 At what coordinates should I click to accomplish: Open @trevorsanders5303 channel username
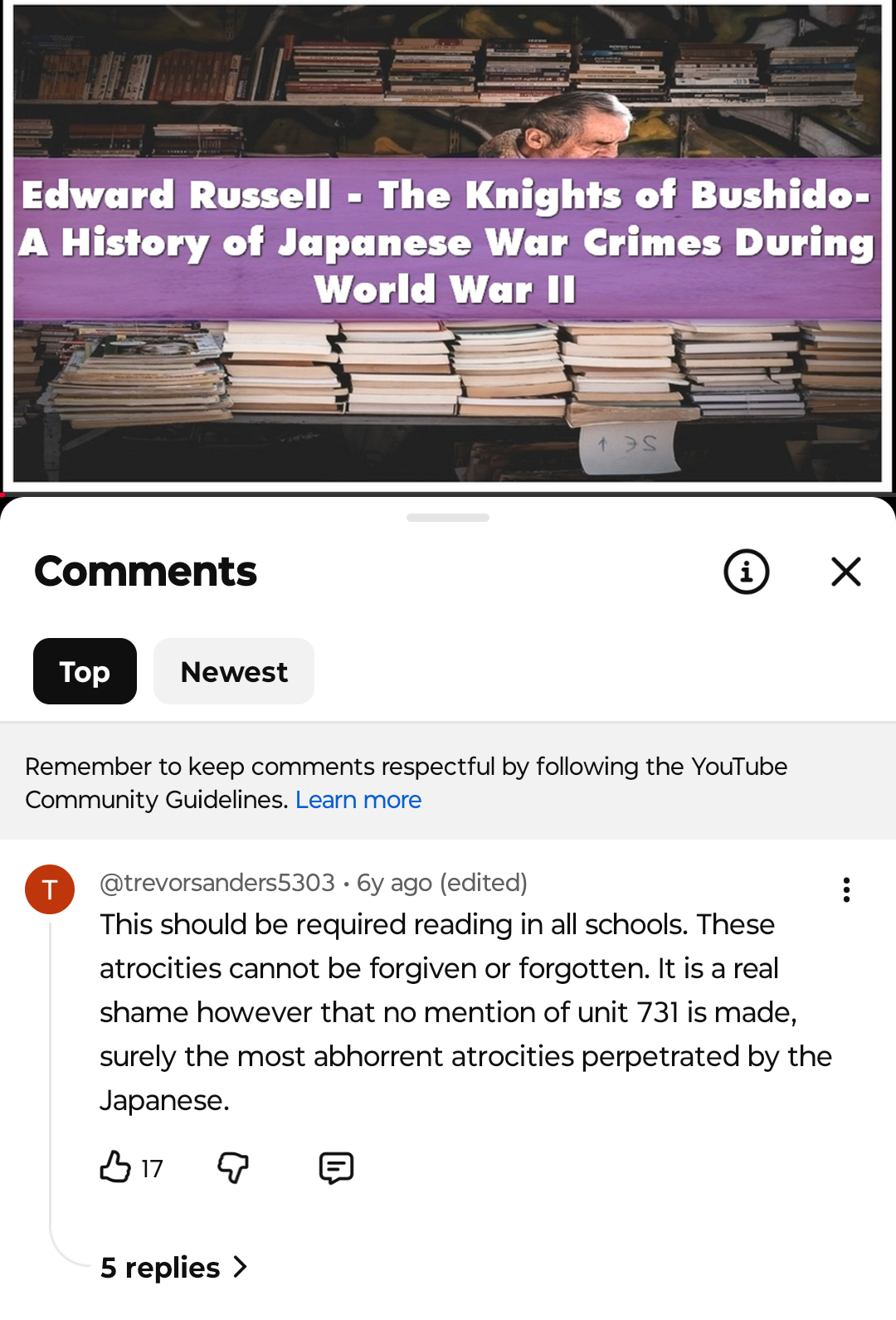coord(217,882)
